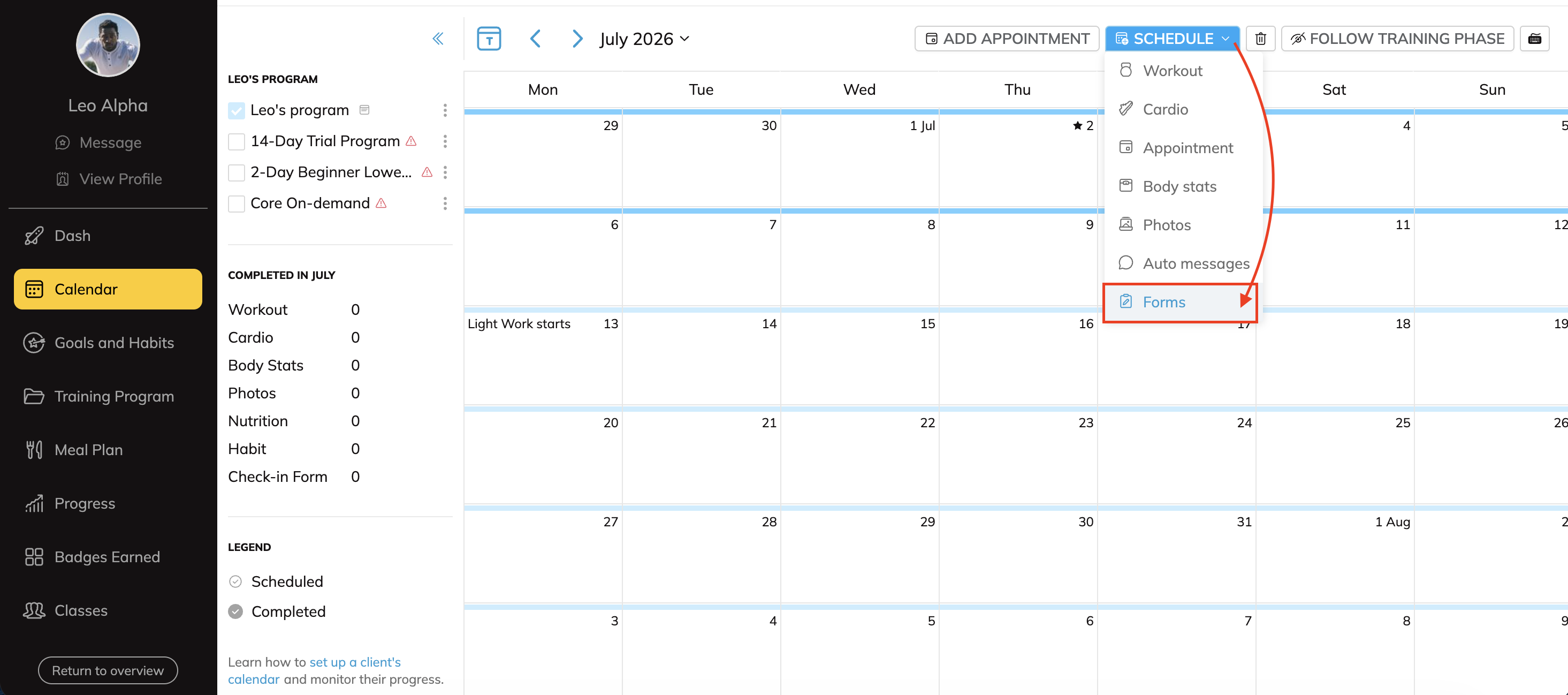Click the star marker on July 2
The height and width of the screenshot is (695, 1568).
1077,125
